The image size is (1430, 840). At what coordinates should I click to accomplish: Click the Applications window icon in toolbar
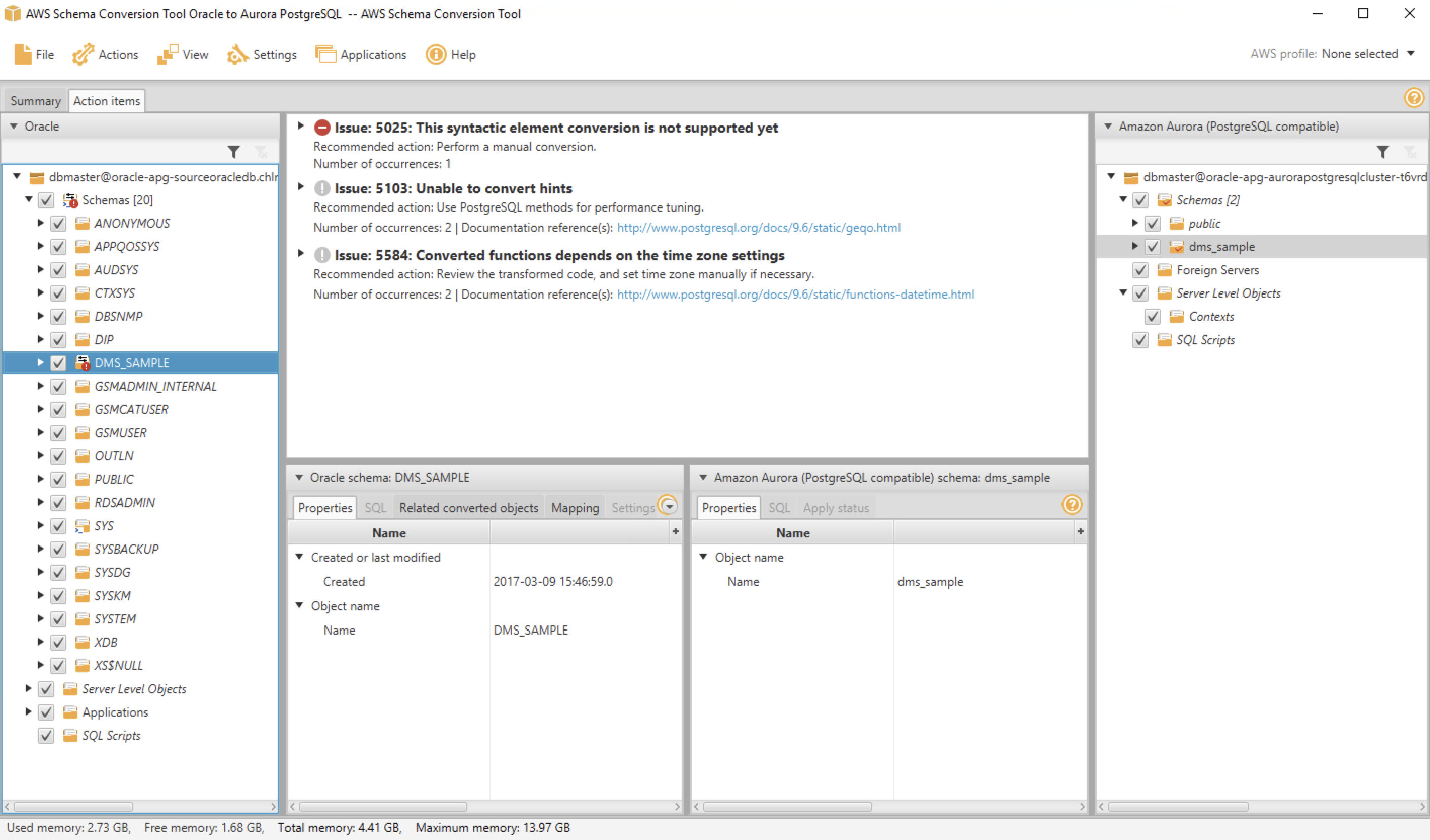[325, 55]
